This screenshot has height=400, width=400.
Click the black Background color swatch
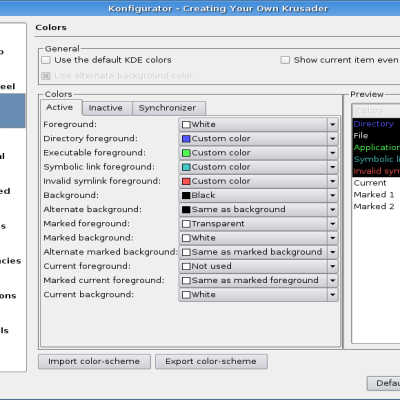(x=186, y=195)
